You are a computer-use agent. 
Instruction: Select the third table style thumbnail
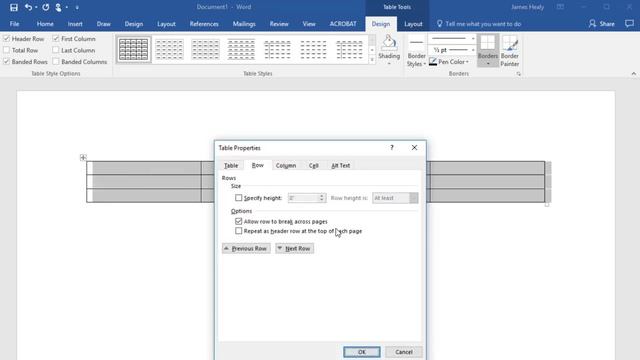(205, 49)
